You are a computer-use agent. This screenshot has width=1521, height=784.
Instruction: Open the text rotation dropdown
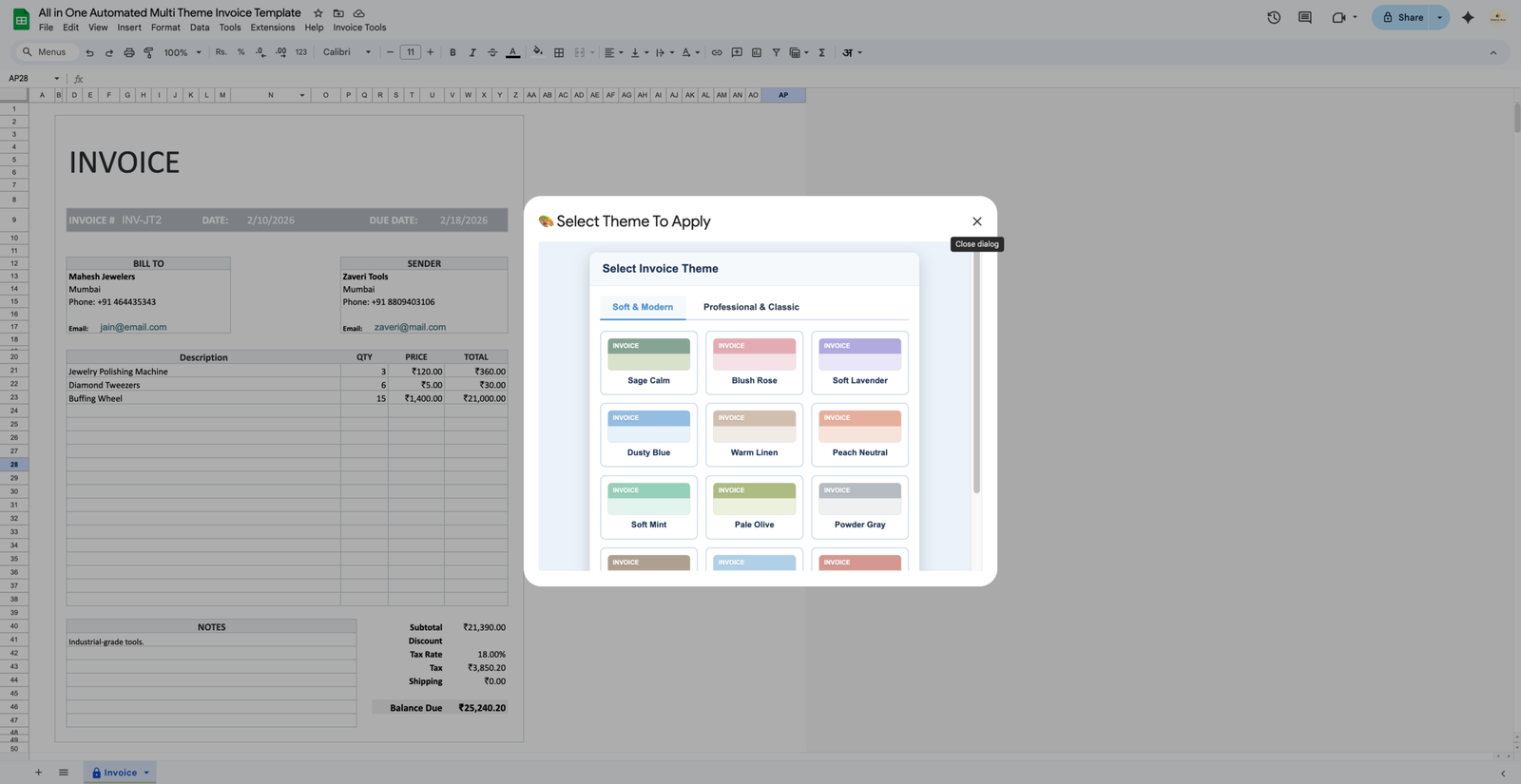(690, 52)
